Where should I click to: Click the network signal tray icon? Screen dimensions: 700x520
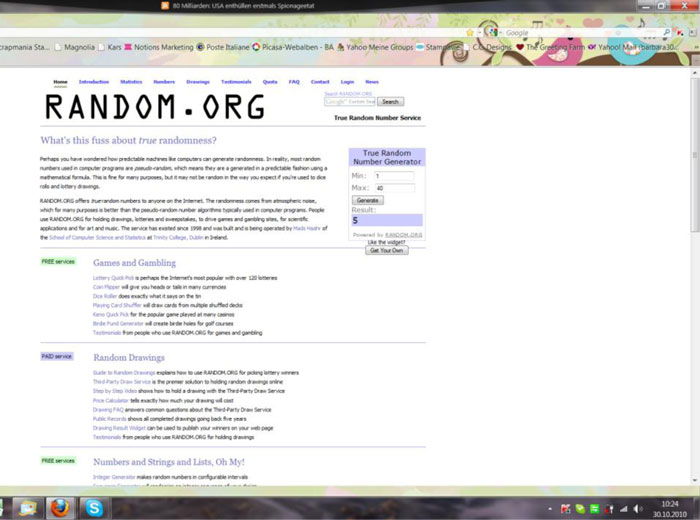624,509
